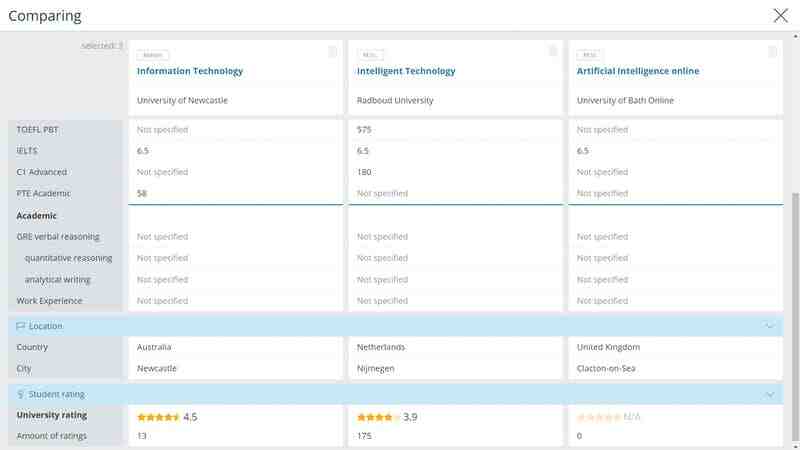Remove Intelligent Technology via its trash icon

pyautogui.click(x=553, y=51)
